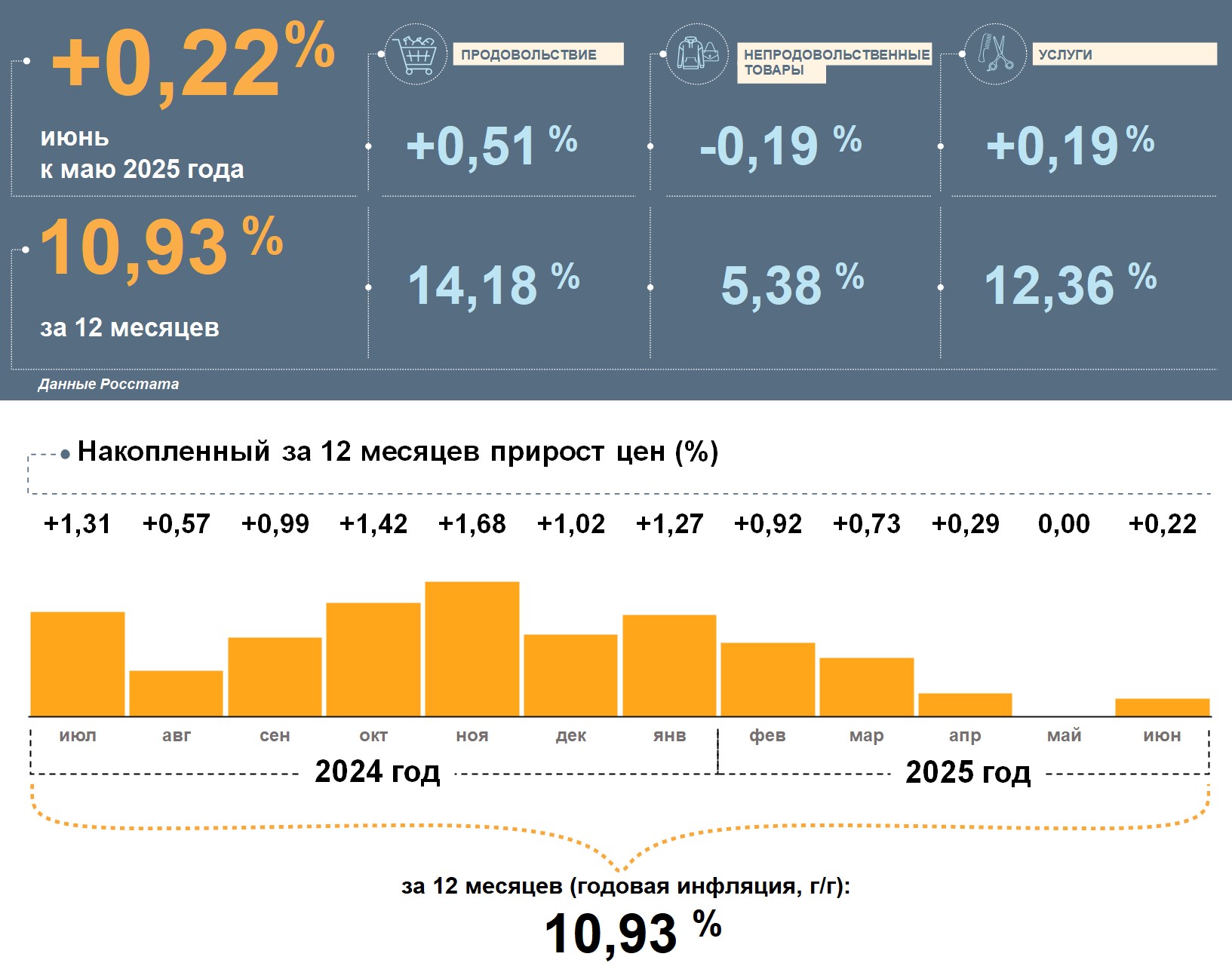Screen dimensions: 1232x969
Task: Click the August (авг) bar
Action: click(x=177, y=693)
